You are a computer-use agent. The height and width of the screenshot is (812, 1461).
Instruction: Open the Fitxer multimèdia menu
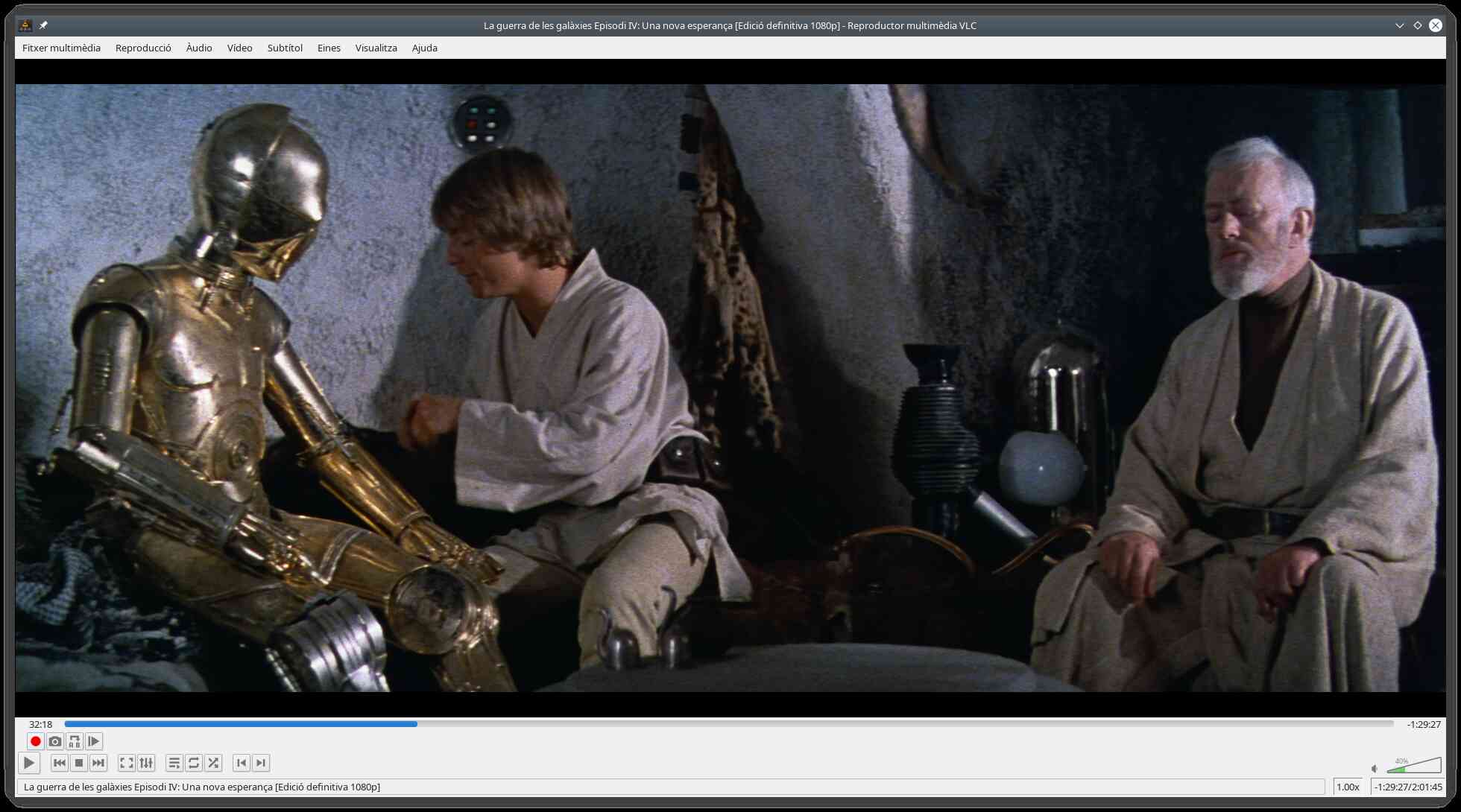61,48
